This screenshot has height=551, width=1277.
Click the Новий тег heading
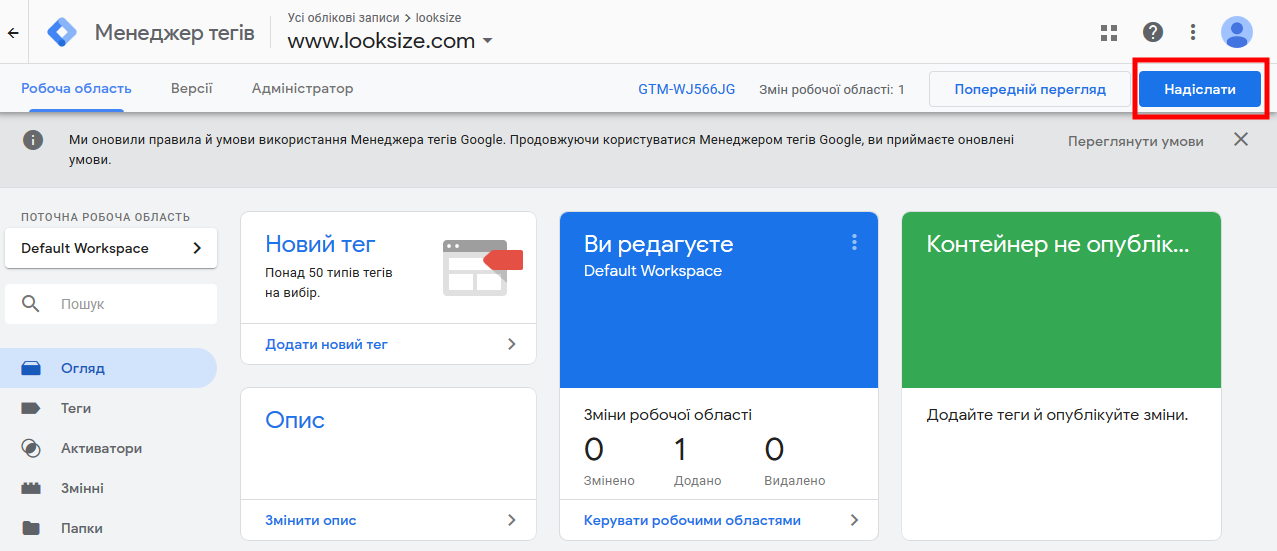point(320,244)
